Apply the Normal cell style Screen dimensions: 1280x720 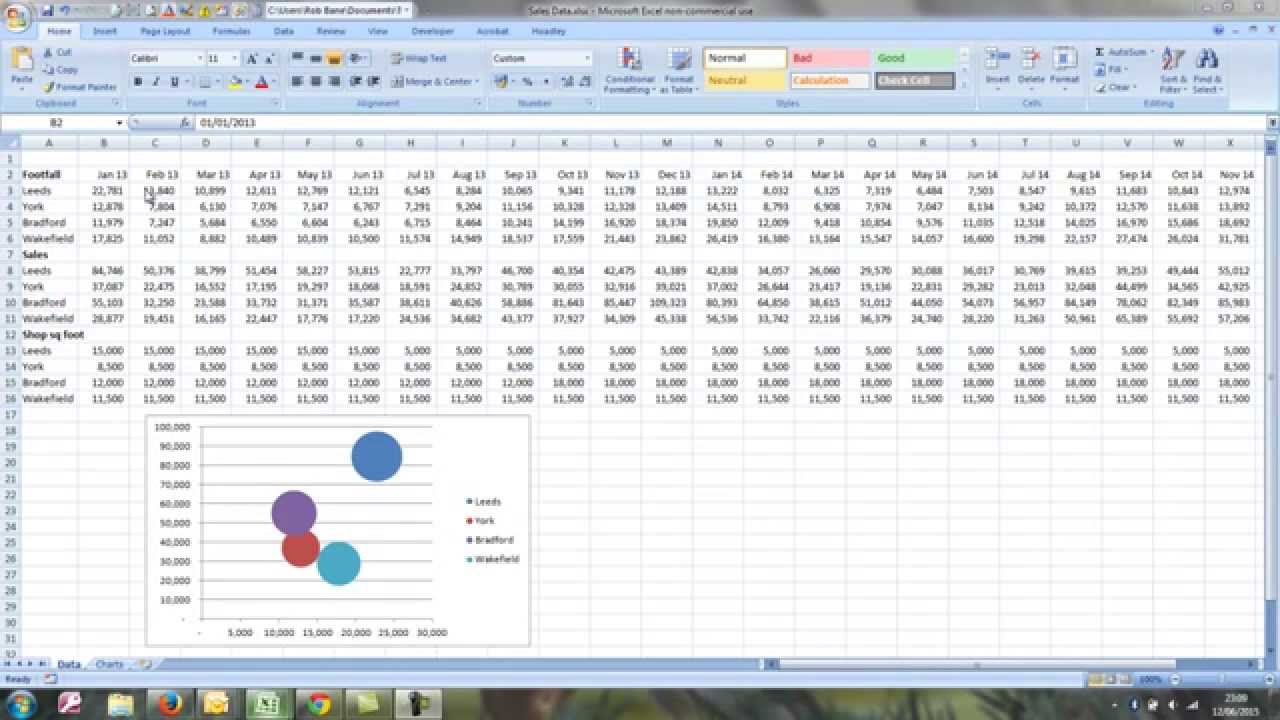point(745,59)
